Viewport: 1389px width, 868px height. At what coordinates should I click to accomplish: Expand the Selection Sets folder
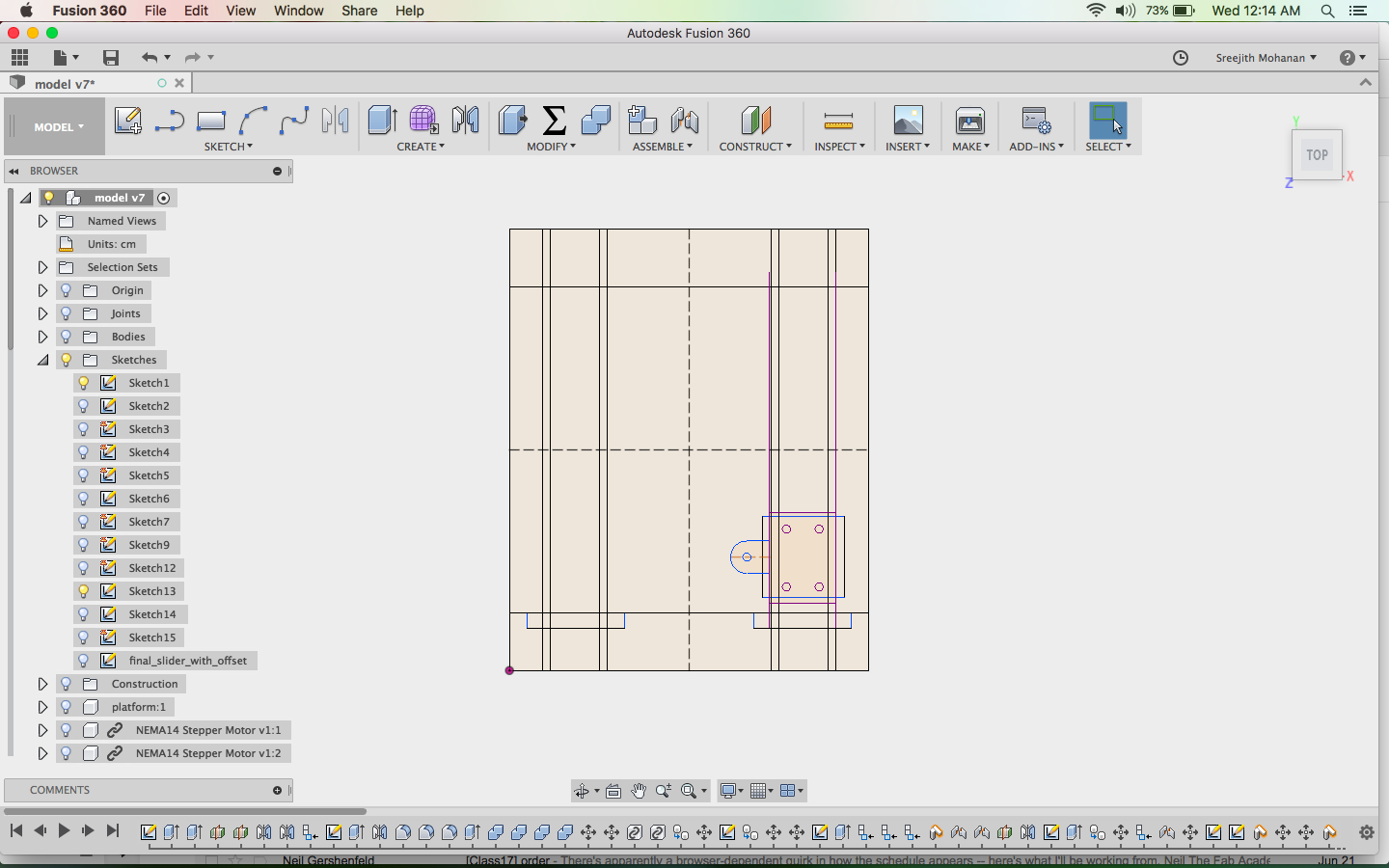coord(42,267)
